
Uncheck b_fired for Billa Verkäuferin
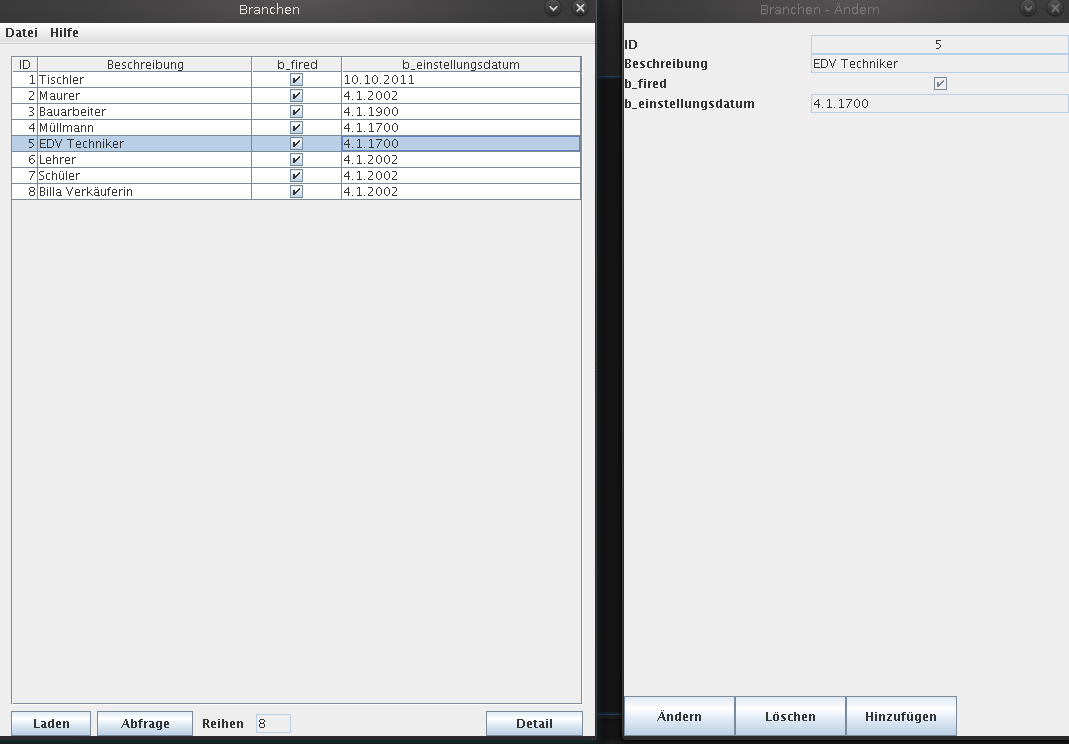[x=296, y=192]
